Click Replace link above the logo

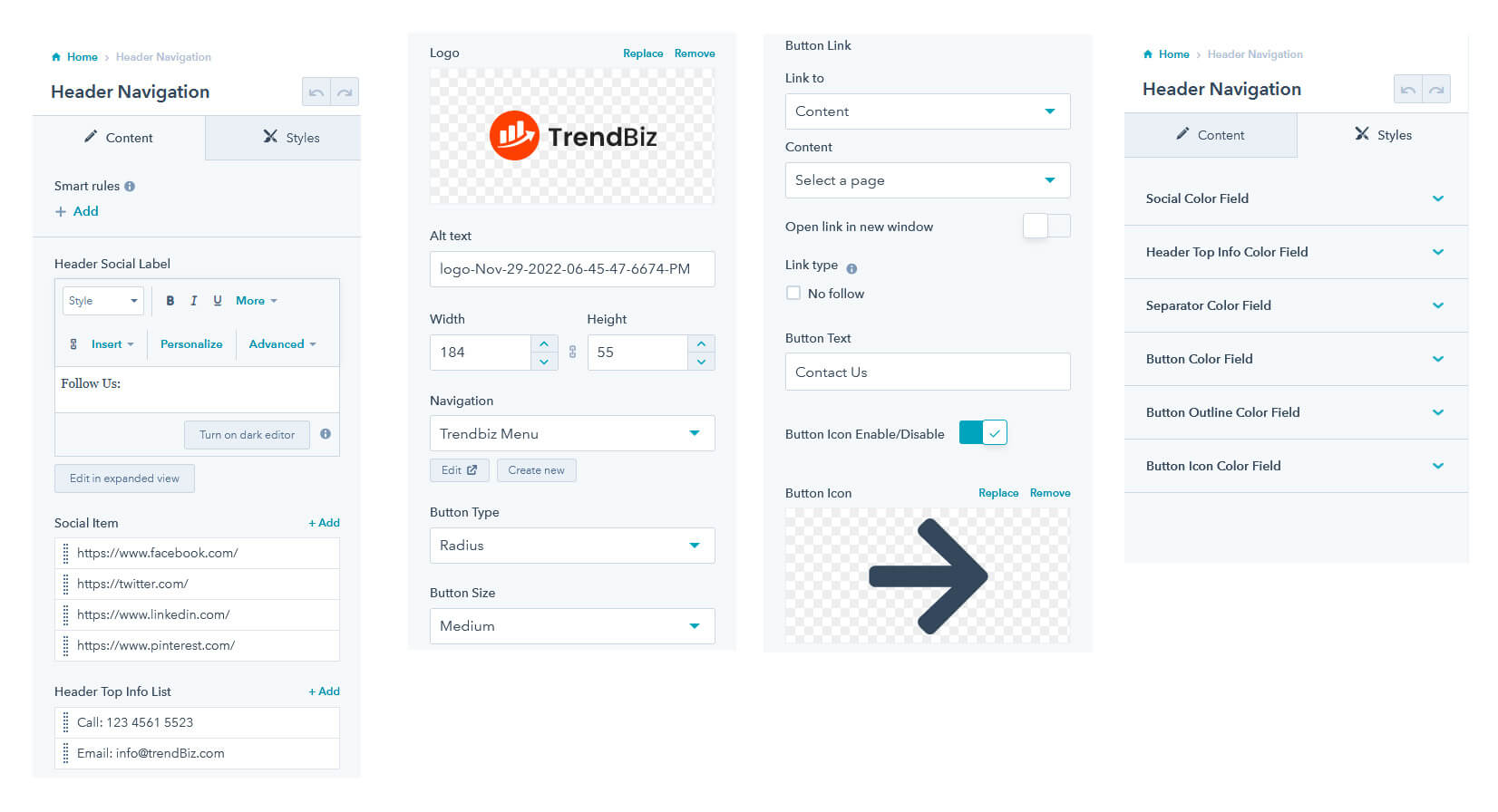point(643,53)
